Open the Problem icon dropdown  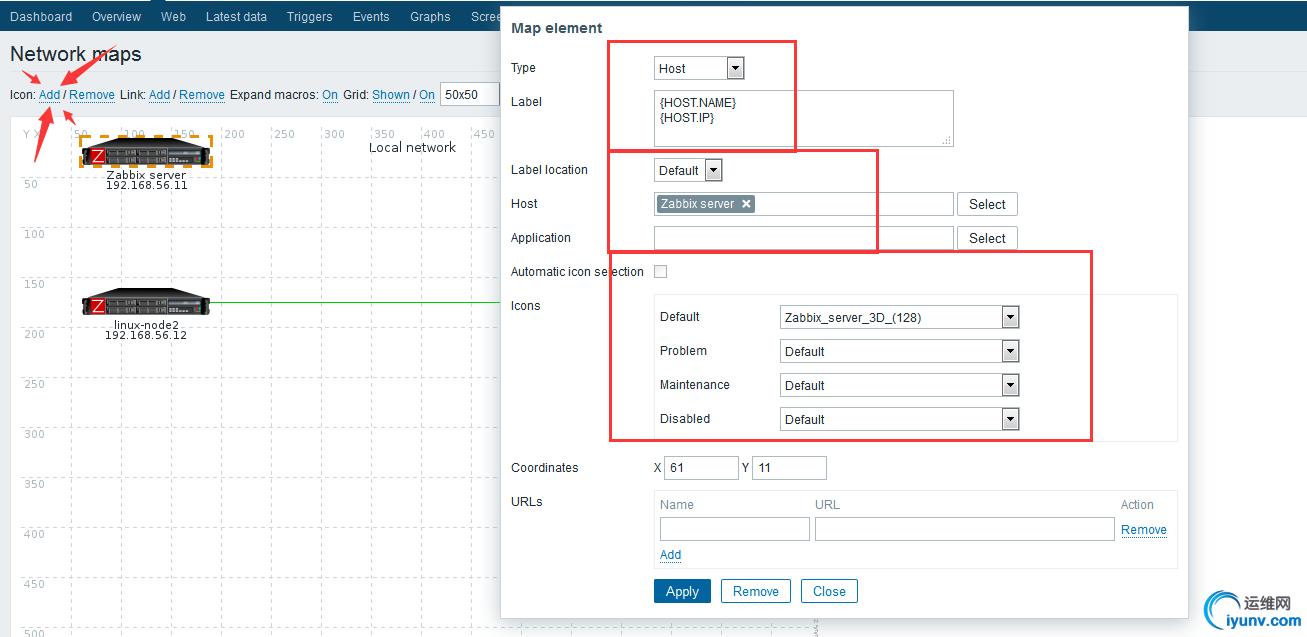899,352
